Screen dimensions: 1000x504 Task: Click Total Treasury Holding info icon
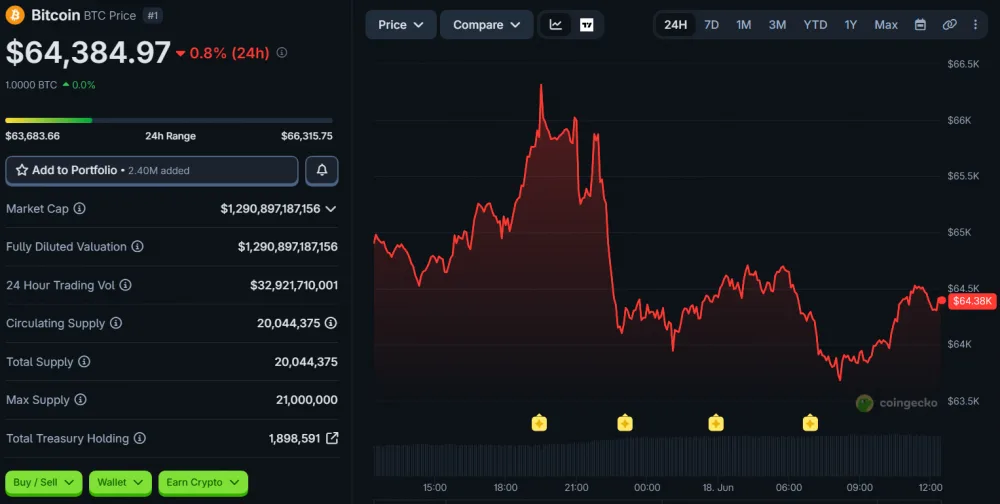140,438
